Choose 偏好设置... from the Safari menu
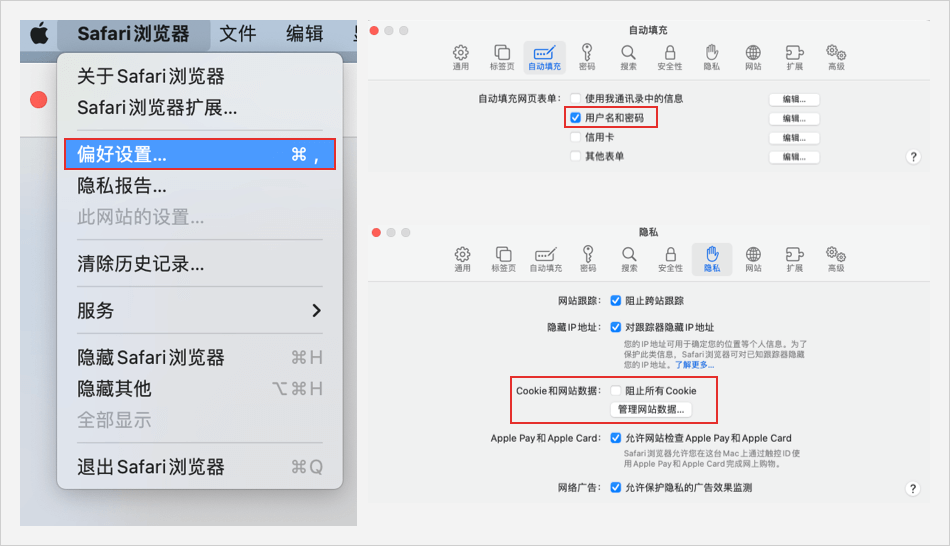The height and width of the screenshot is (546, 950). coord(200,154)
